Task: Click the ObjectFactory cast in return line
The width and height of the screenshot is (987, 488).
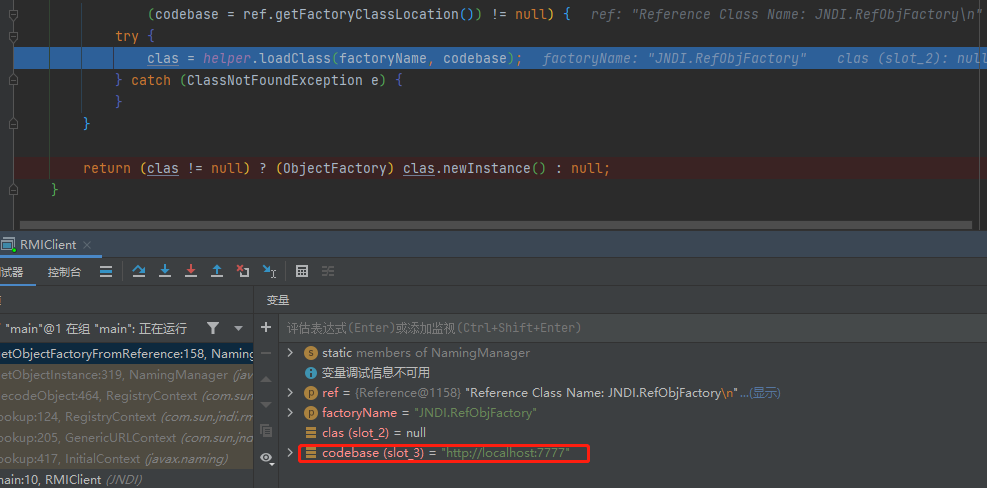Action: pos(337,169)
